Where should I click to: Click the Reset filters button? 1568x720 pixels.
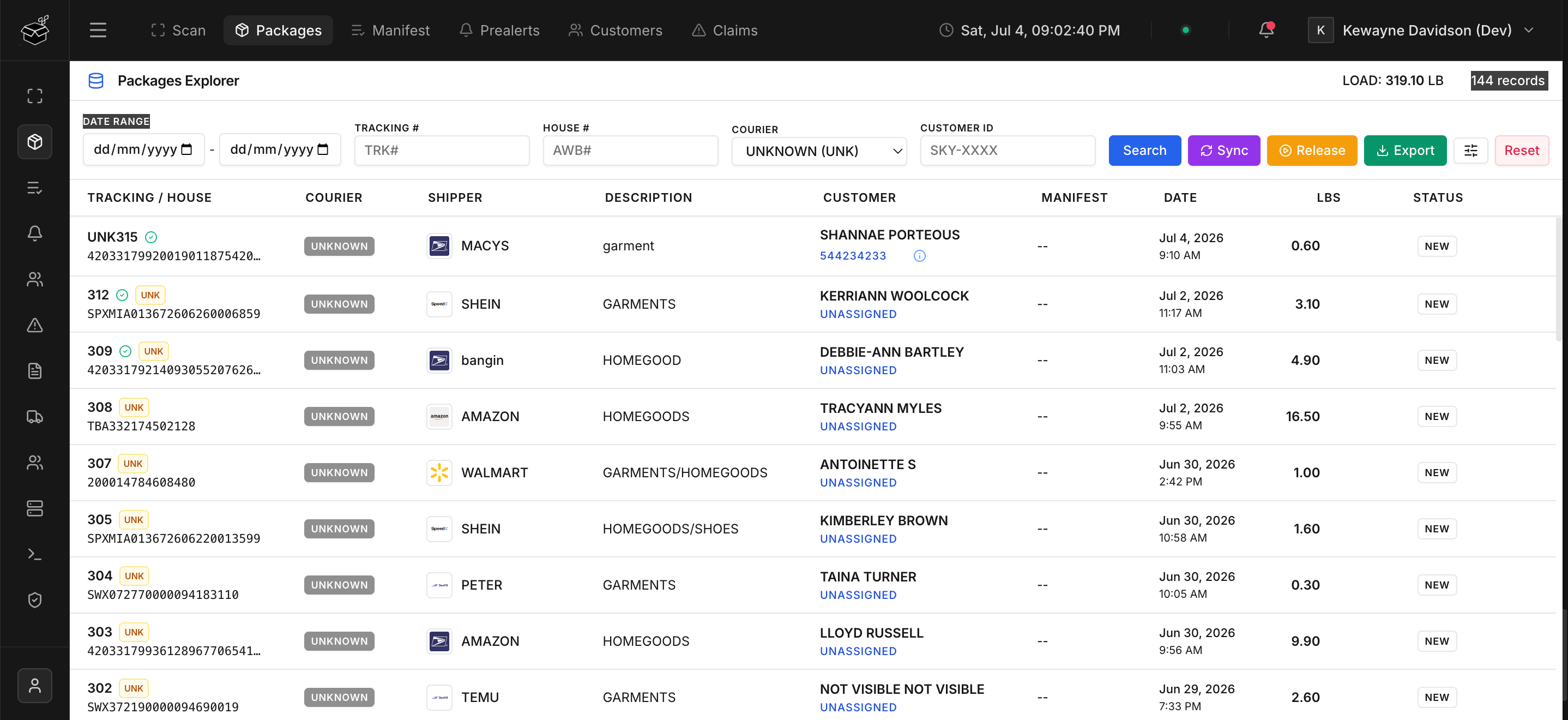point(1521,151)
